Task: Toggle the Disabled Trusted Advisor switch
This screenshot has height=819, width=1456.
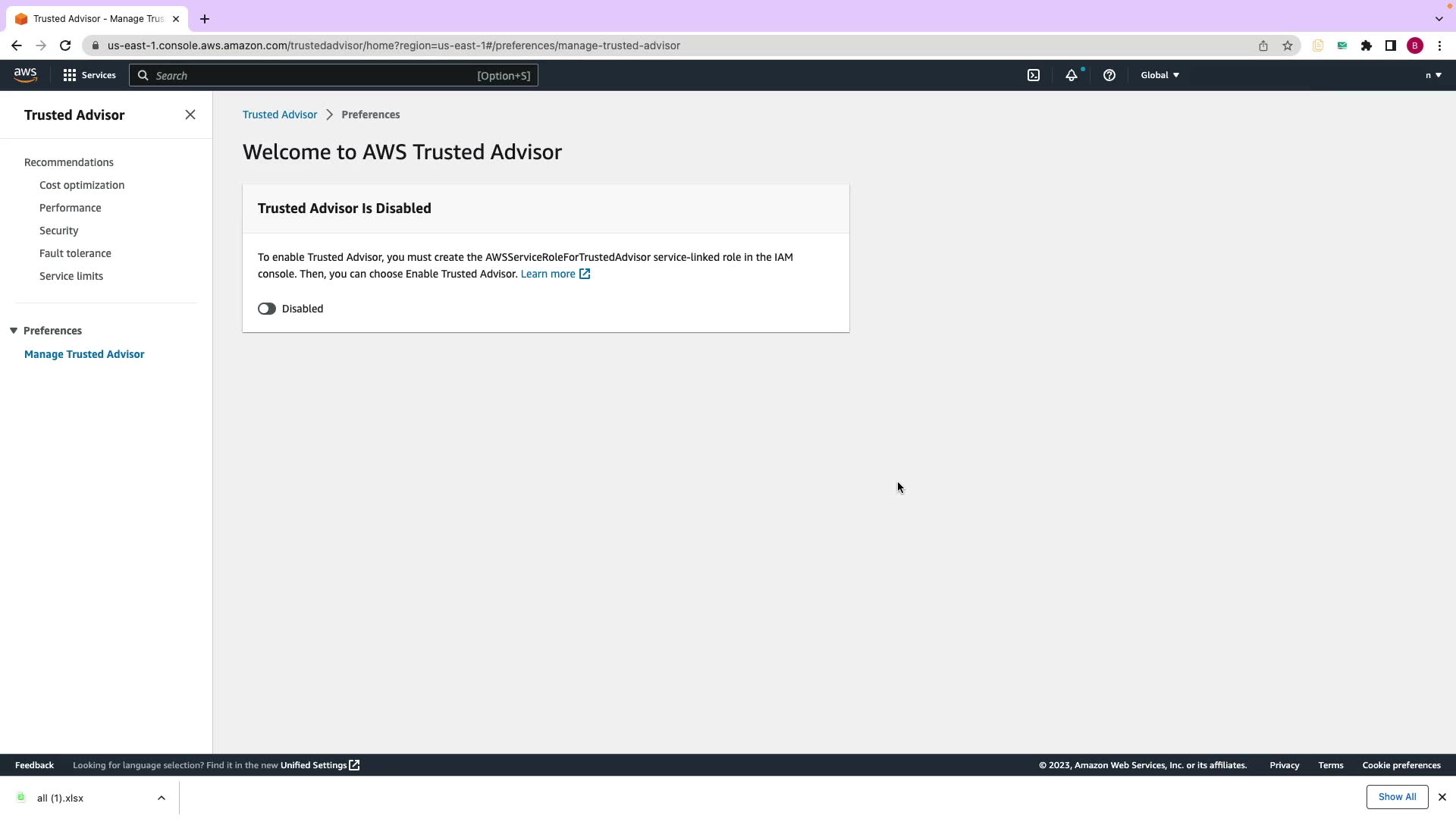Action: point(267,309)
